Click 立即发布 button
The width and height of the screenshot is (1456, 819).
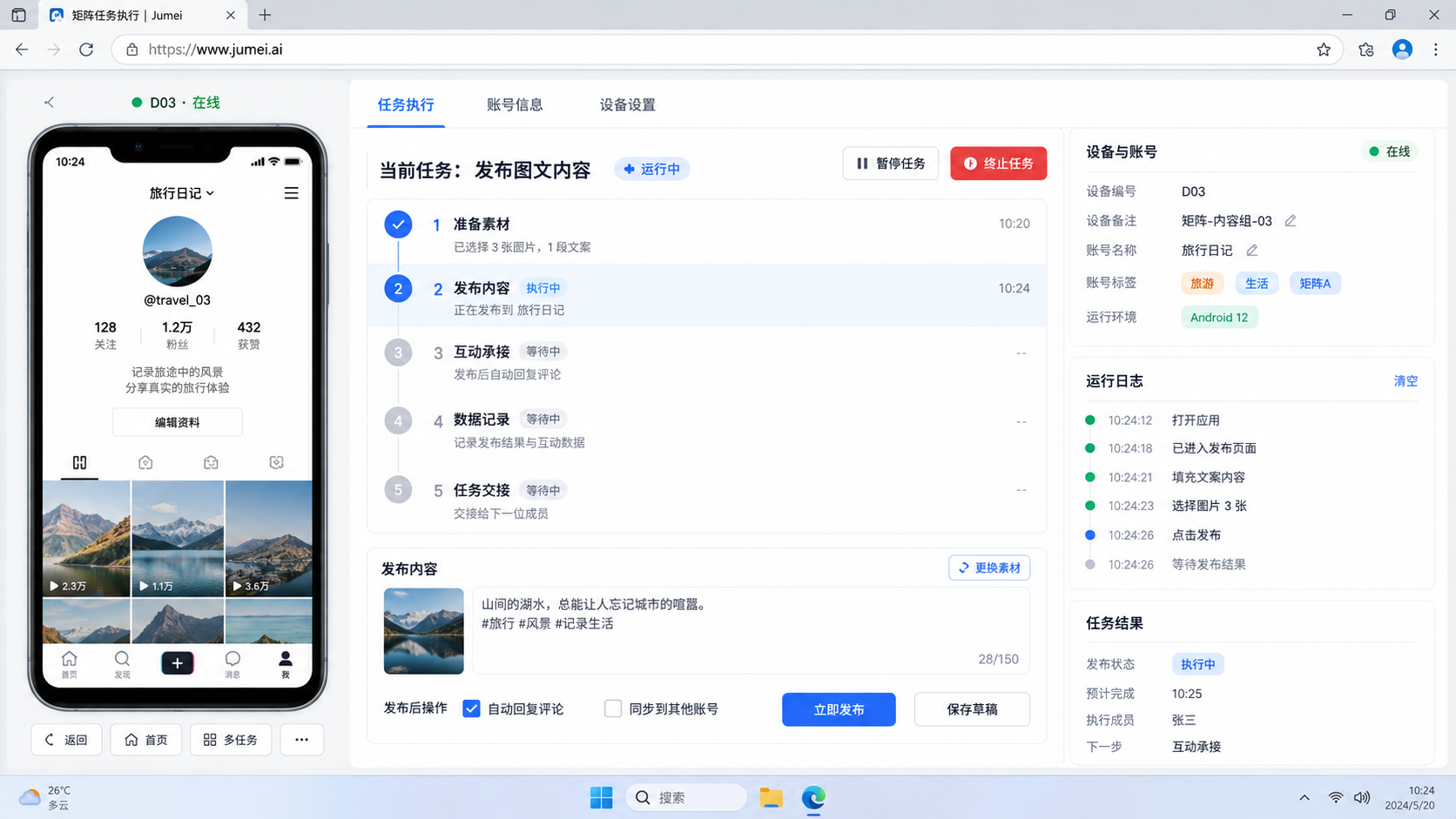click(839, 709)
